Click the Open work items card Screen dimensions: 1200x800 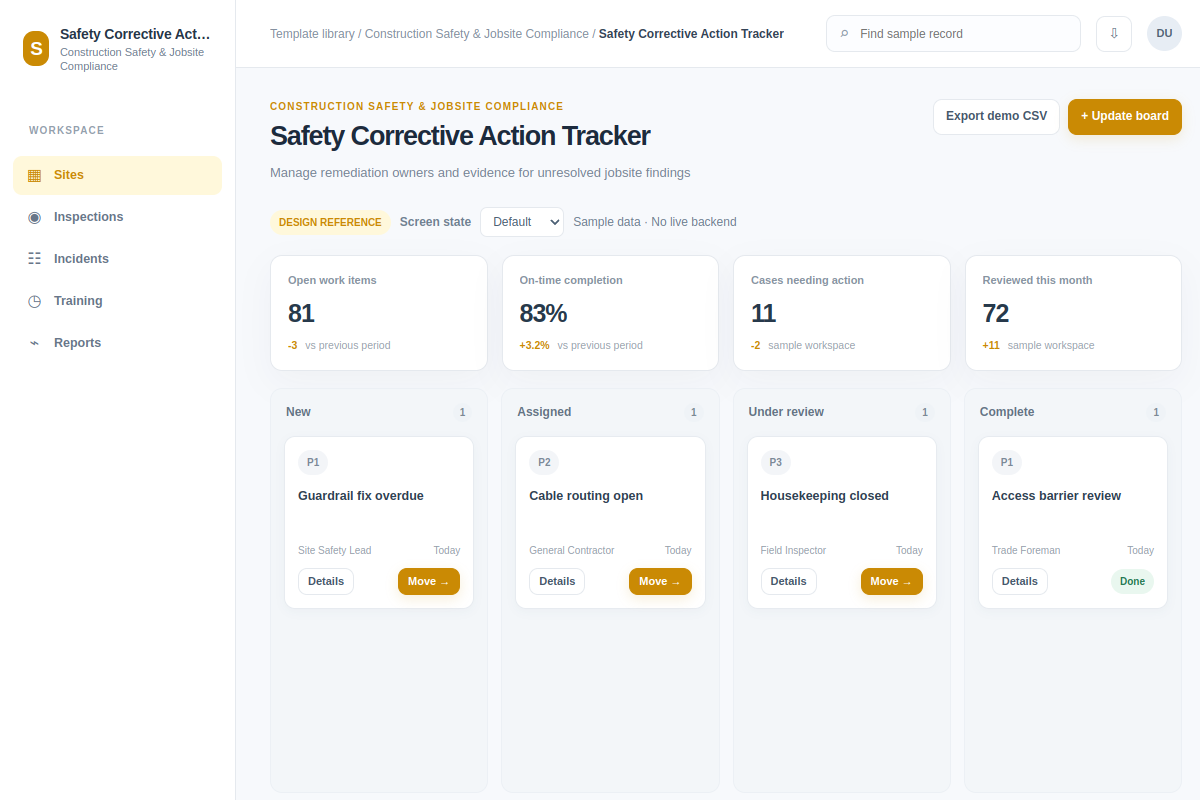click(379, 313)
